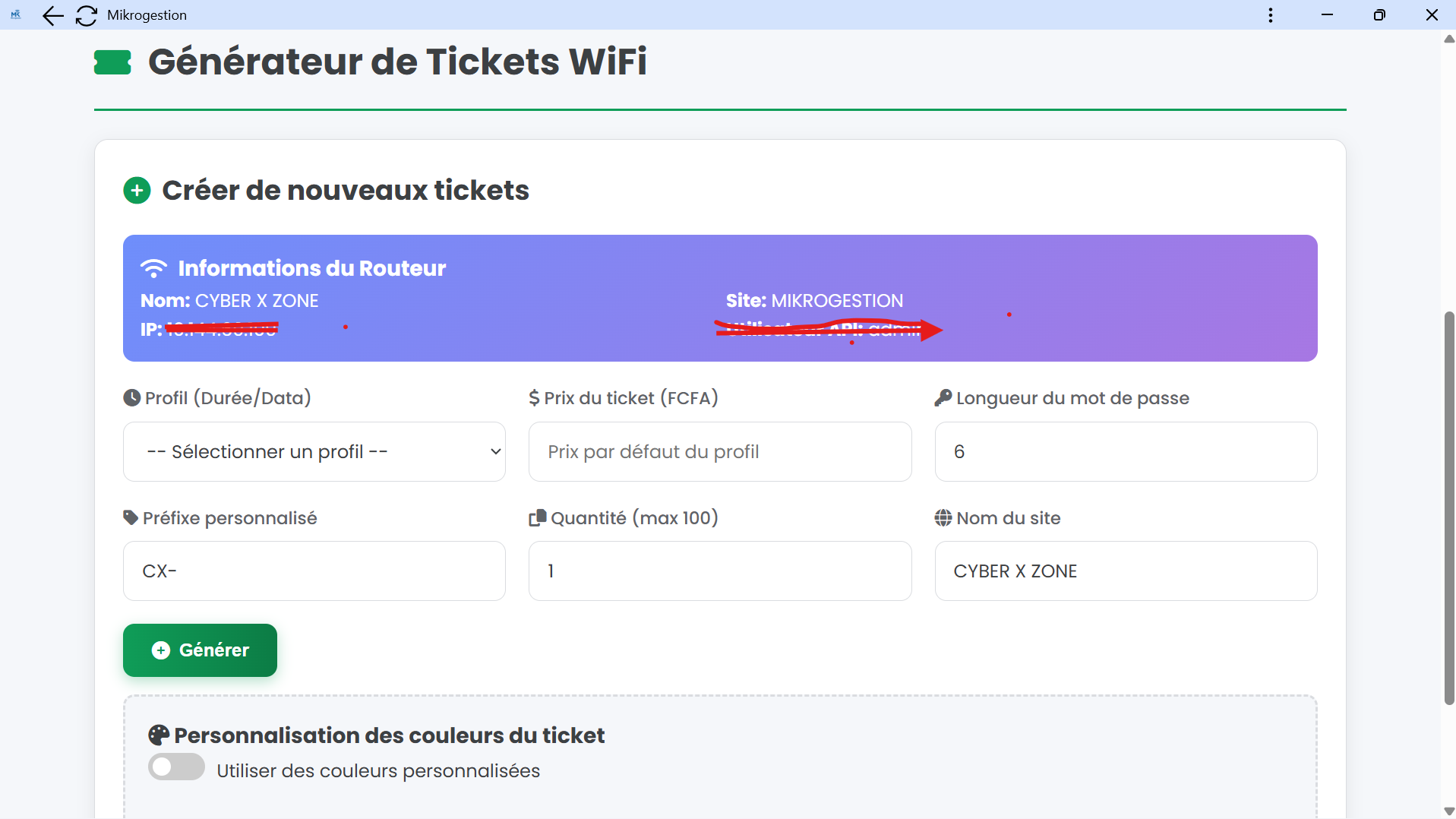Click the Générer button
The image size is (1456, 819).
pyautogui.click(x=199, y=650)
